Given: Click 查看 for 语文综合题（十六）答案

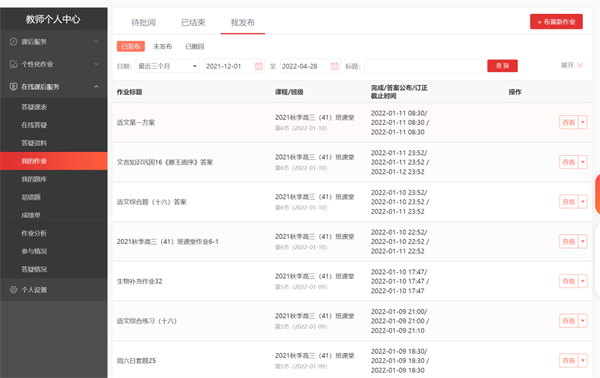Looking at the screenshot, I should [x=569, y=202].
